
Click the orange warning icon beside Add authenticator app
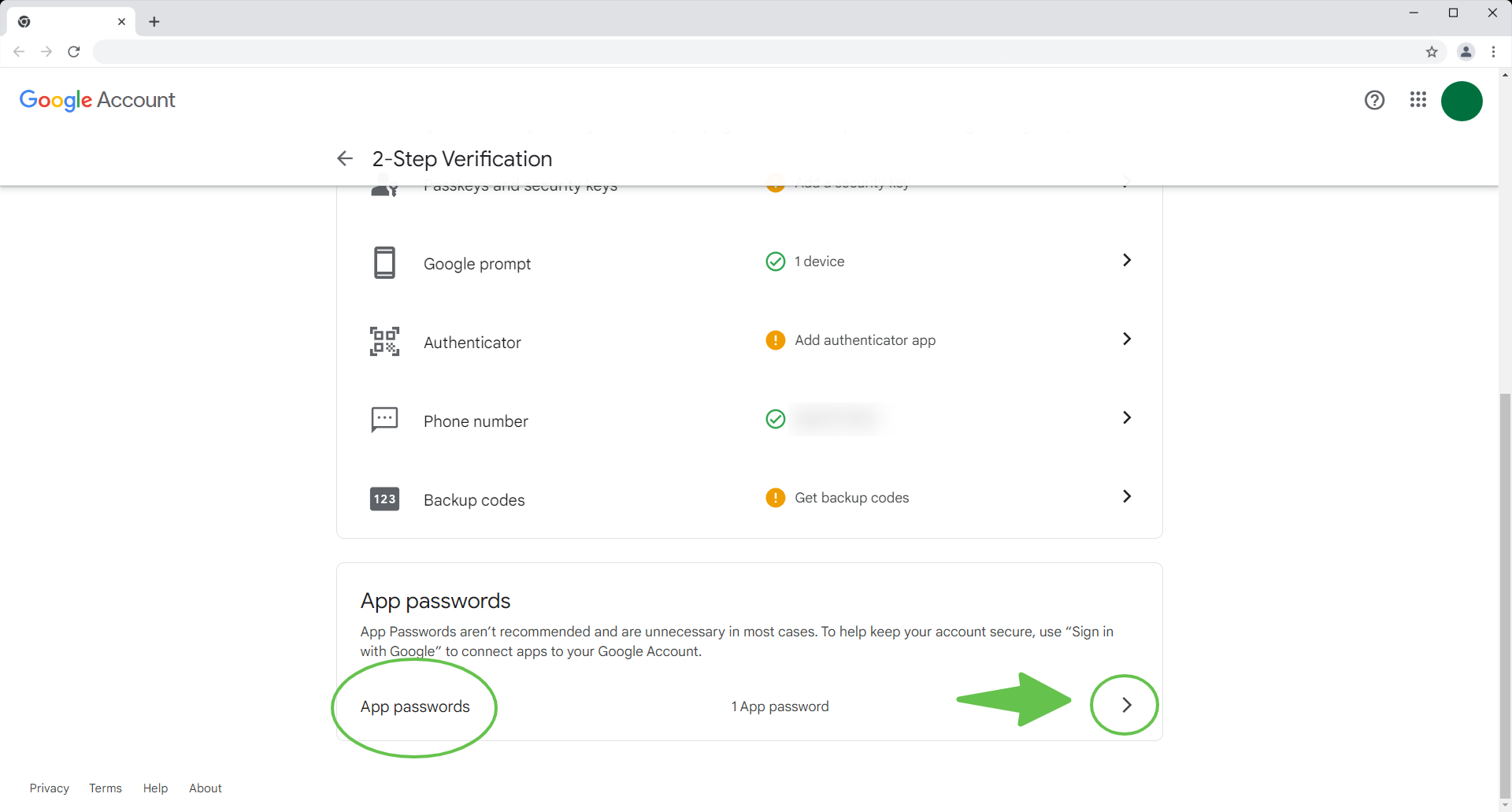point(776,340)
